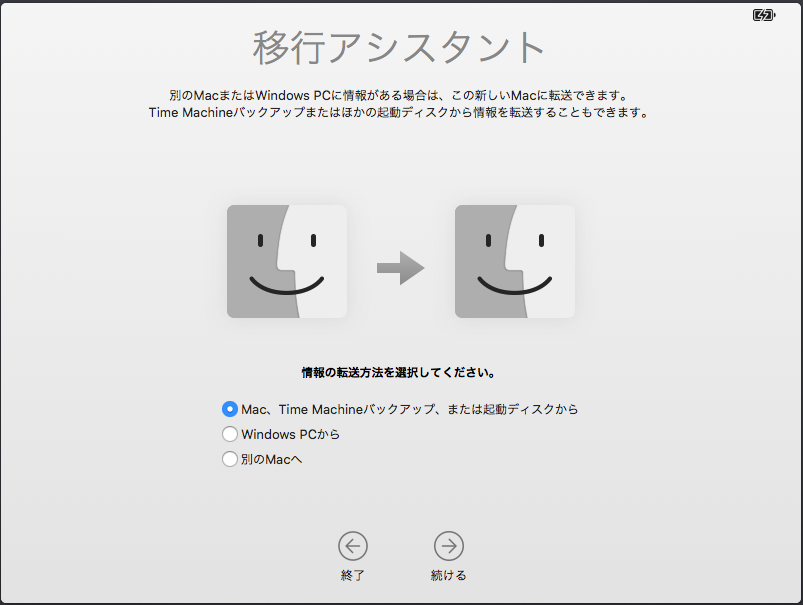Click the gray transfer arrow between faces
803x605 pixels.
click(x=400, y=267)
